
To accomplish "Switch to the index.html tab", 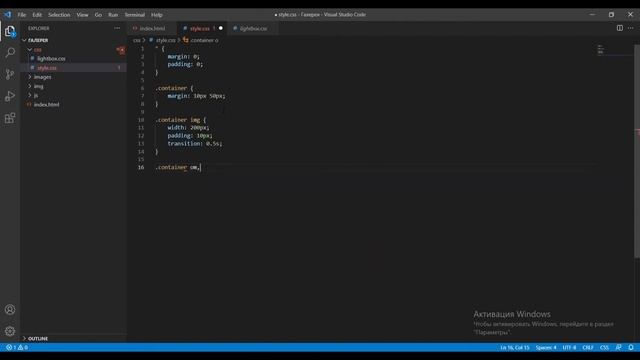I will click(x=152, y=29).
